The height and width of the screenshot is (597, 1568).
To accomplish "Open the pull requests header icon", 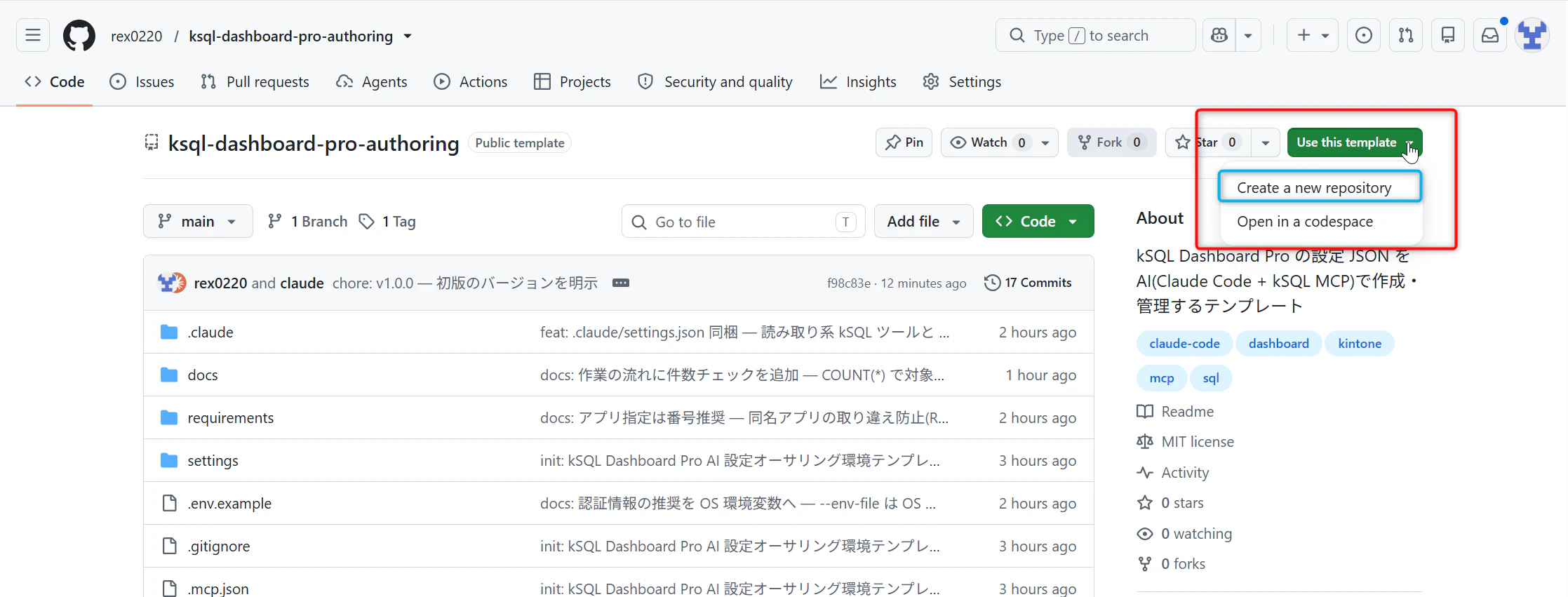I will (x=1406, y=35).
